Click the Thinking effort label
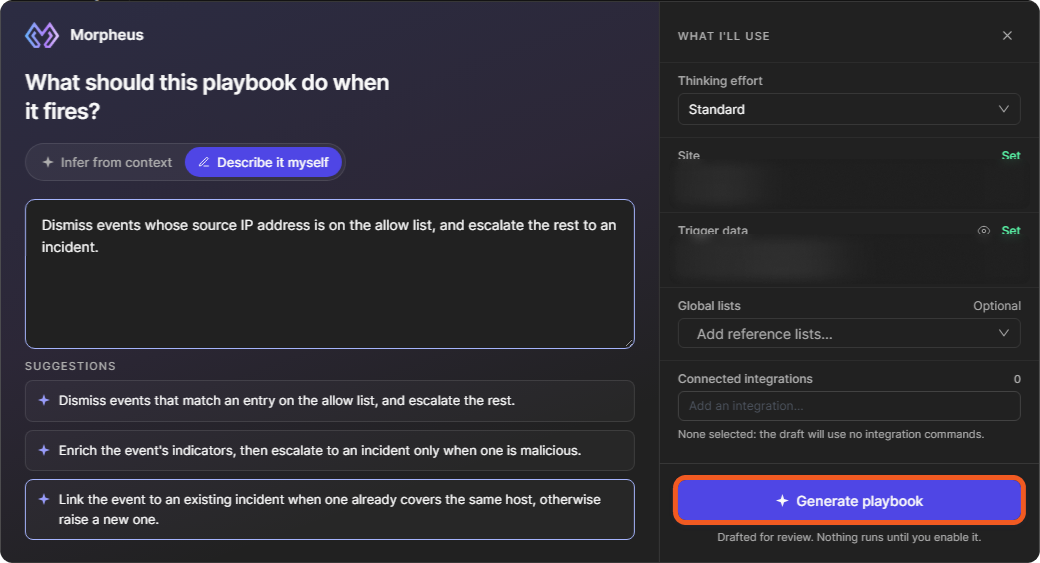The width and height of the screenshot is (1040, 563). pyautogui.click(x=720, y=81)
